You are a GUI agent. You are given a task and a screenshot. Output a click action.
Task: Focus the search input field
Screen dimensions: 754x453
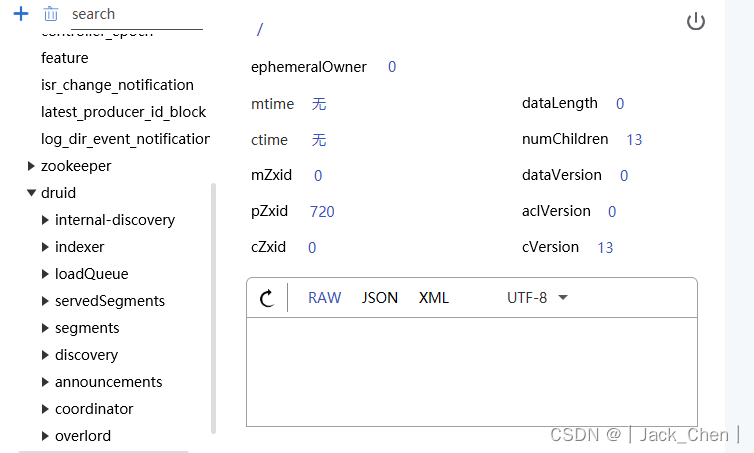click(x=137, y=15)
